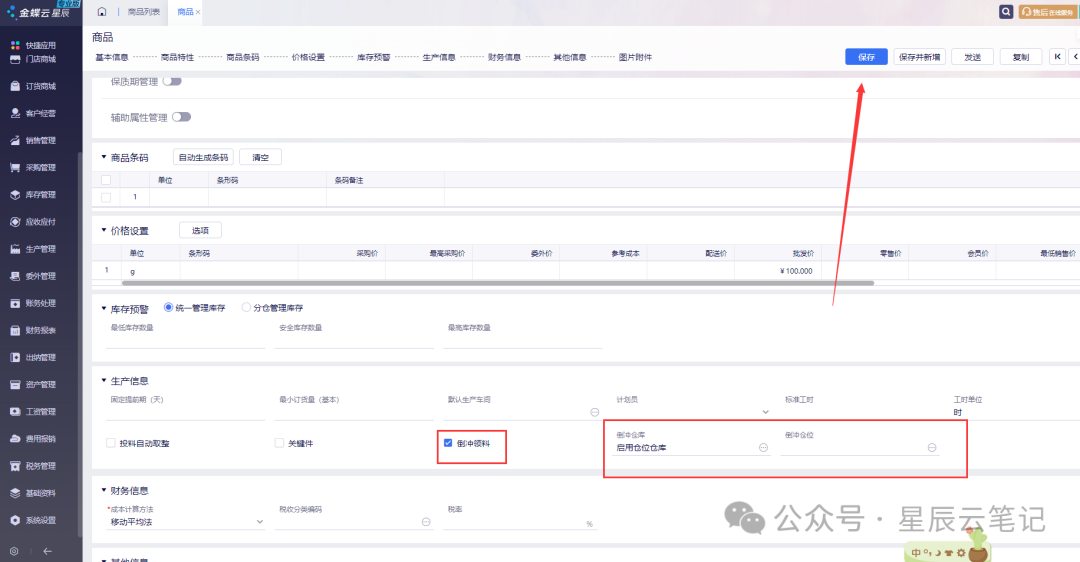Collapse the sidebar with the back arrow
The width and height of the screenshot is (1080, 562).
coord(47,551)
